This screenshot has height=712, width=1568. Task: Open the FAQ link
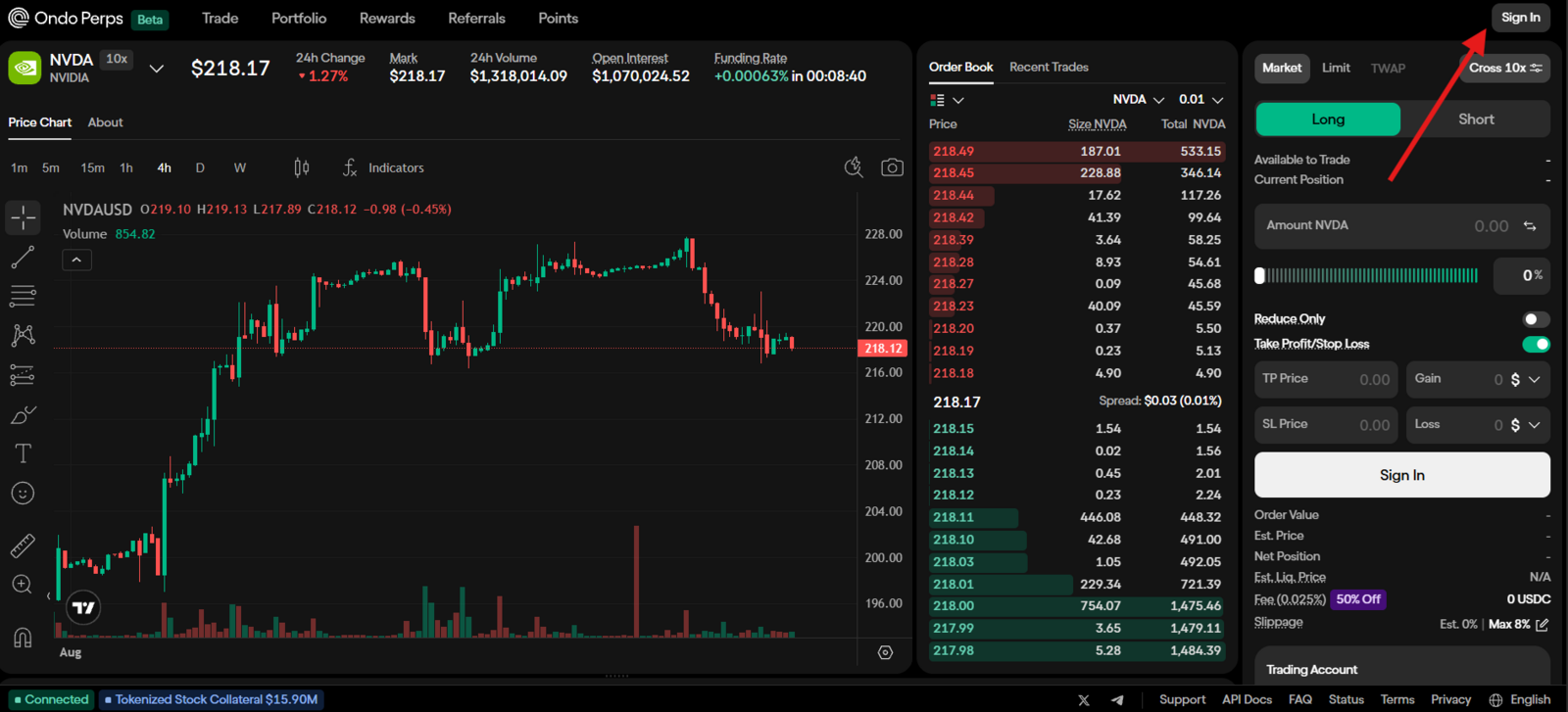(1300, 700)
